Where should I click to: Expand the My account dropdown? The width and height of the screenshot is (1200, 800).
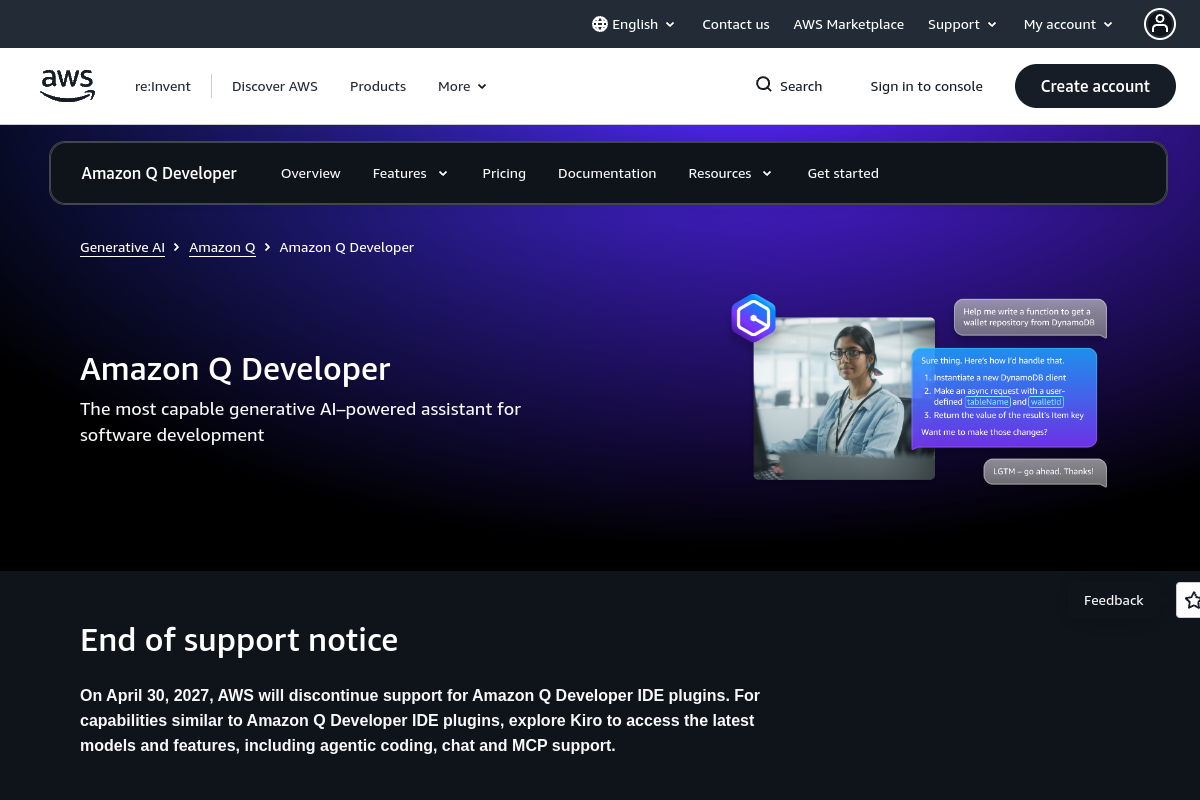[1068, 24]
